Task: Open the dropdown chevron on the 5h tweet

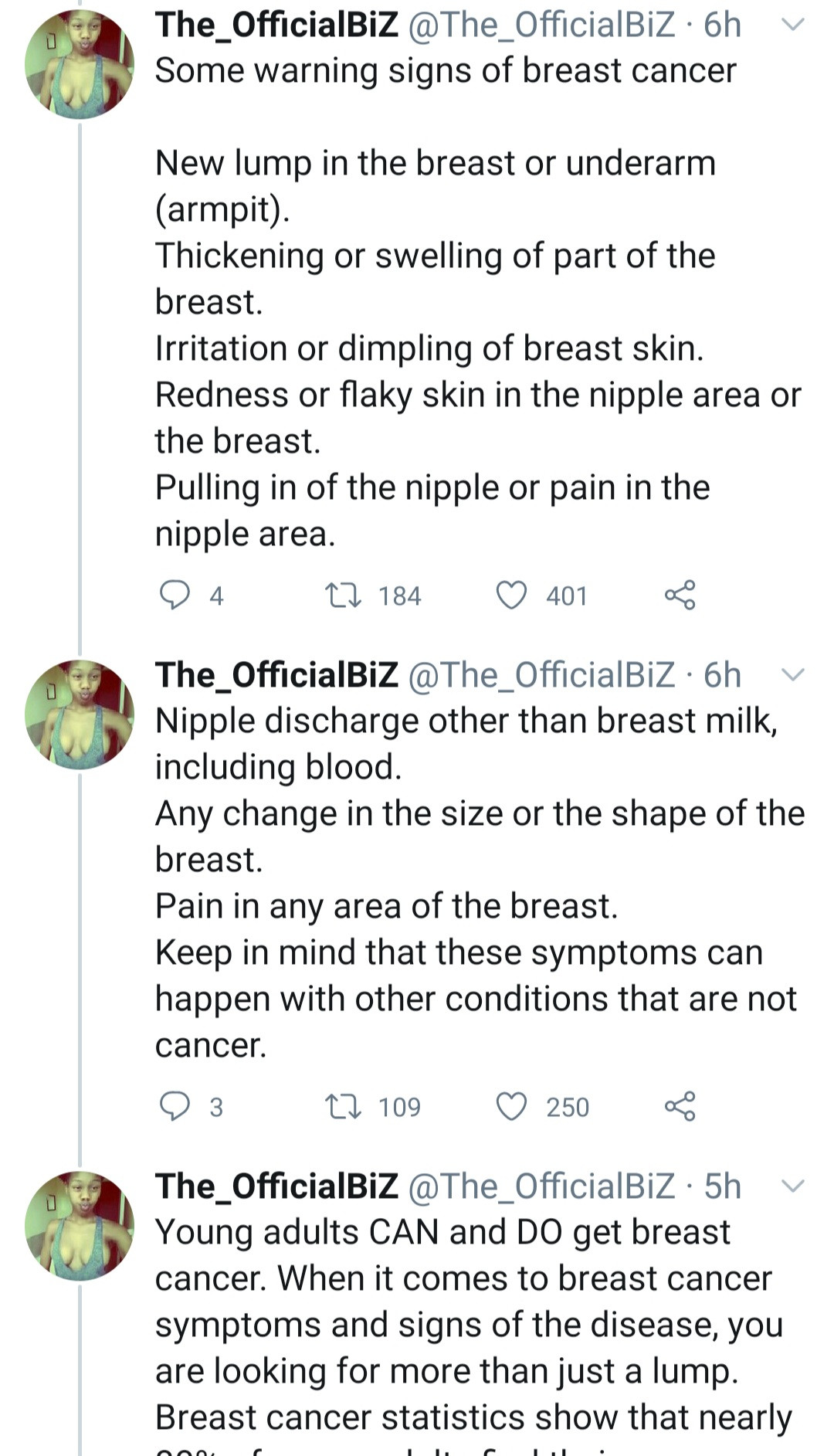Action: (793, 1186)
